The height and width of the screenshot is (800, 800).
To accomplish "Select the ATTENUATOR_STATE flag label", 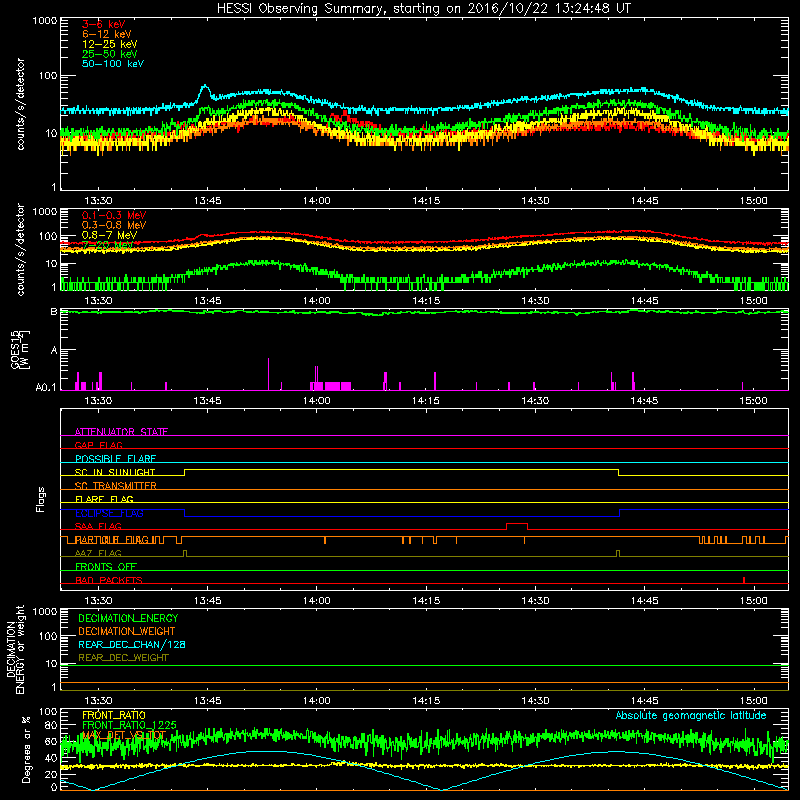I will click(x=121, y=432).
